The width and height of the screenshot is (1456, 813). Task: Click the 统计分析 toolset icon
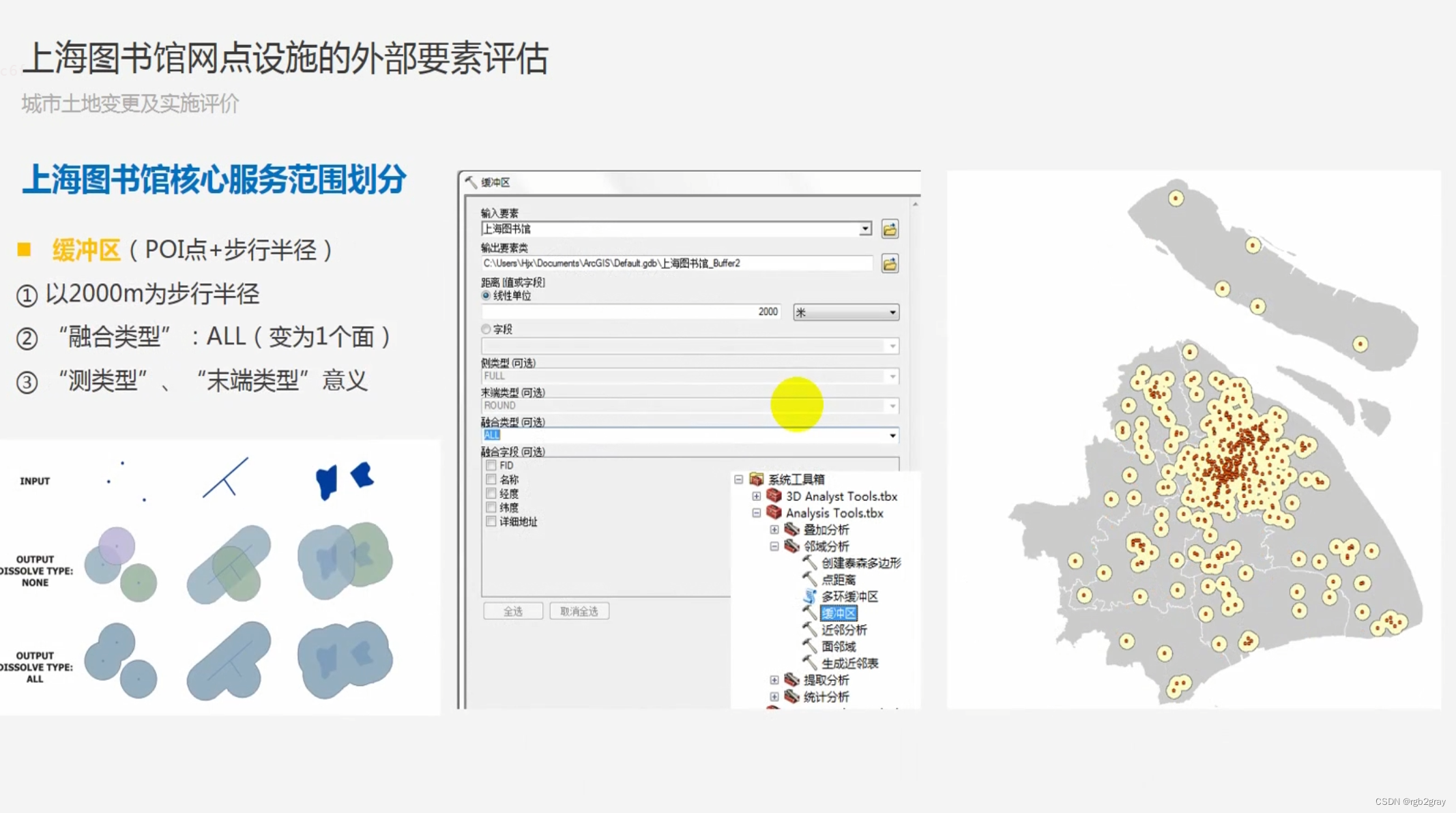tap(791, 696)
